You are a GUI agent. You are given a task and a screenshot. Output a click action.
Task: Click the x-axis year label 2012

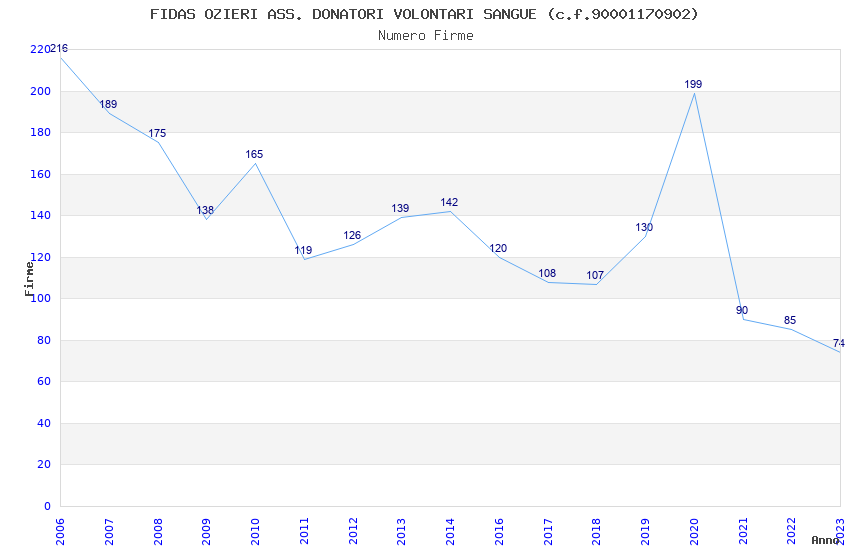352,532
